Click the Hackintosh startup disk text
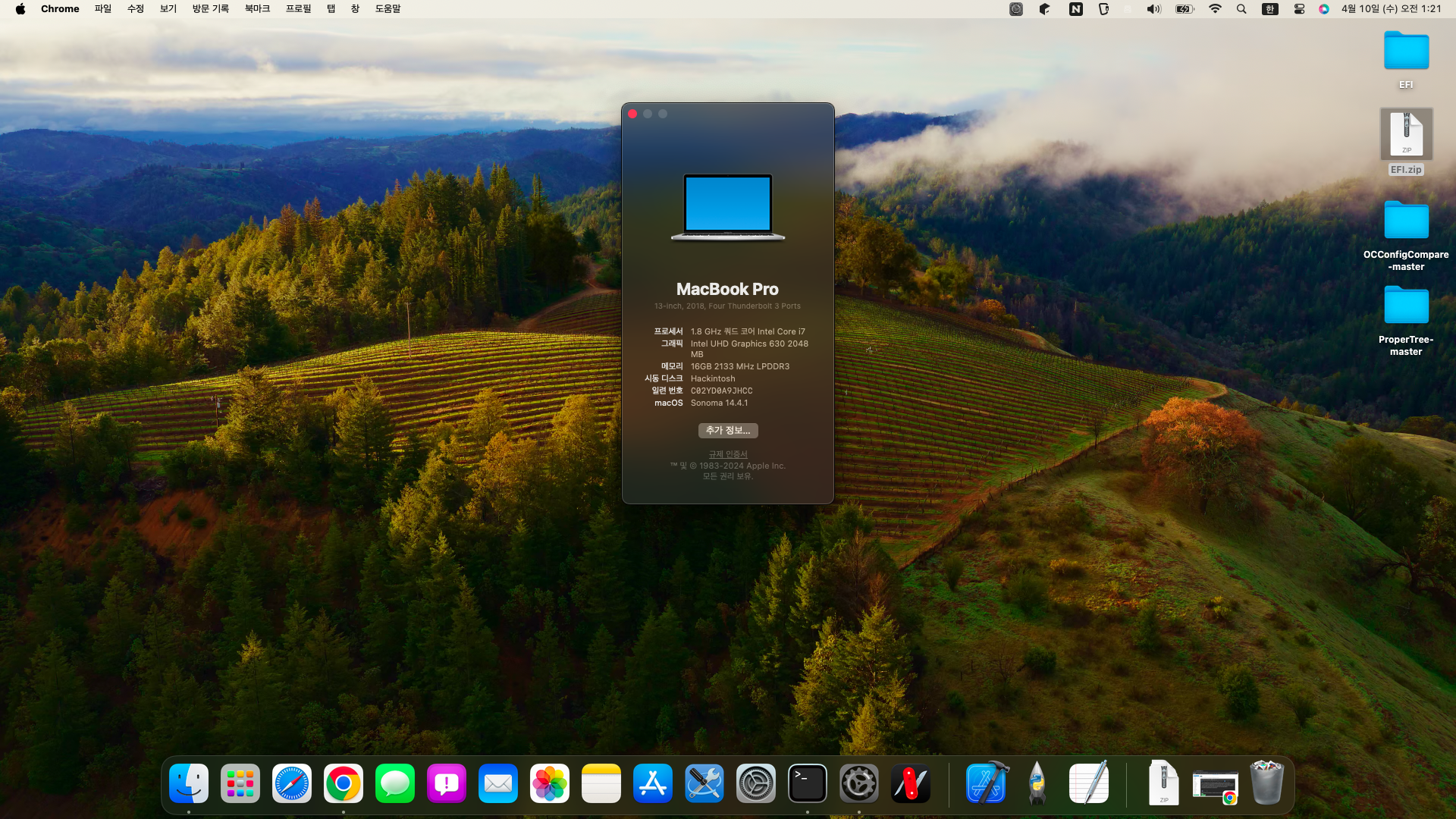1456x819 pixels. pyautogui.click(x=713, y=379)
